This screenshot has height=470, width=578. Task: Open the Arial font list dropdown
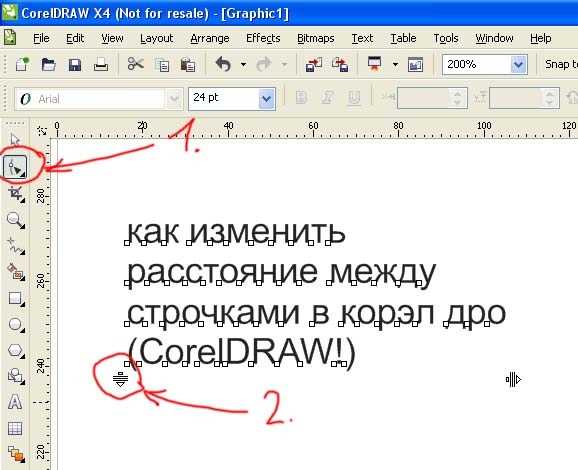[174, 99]
